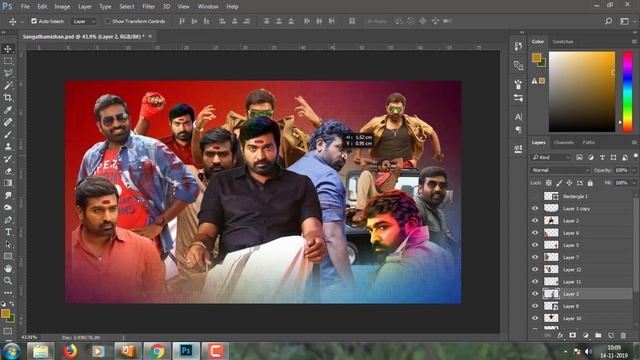Select the Brush tool
Image resolution: width=640 pixels, height=360 pixels.
tap(8, 134)
